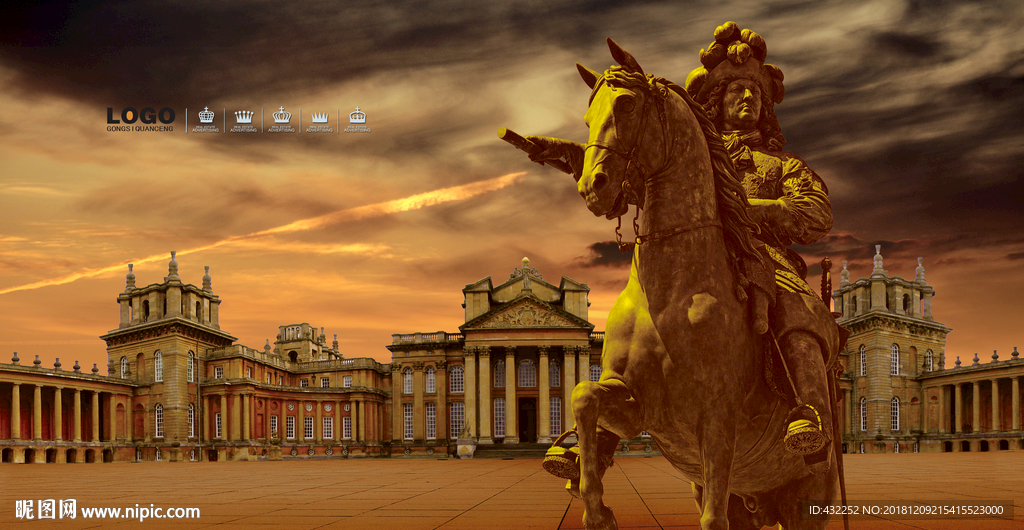
Task: Click the 'GONGSI QUANCENG' subtitle under the logo
Action: coord(140,129)
